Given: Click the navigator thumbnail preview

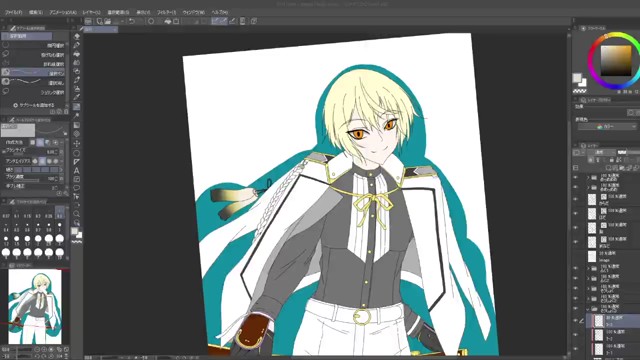Looking at the screenshot, I should click(35, 306).
